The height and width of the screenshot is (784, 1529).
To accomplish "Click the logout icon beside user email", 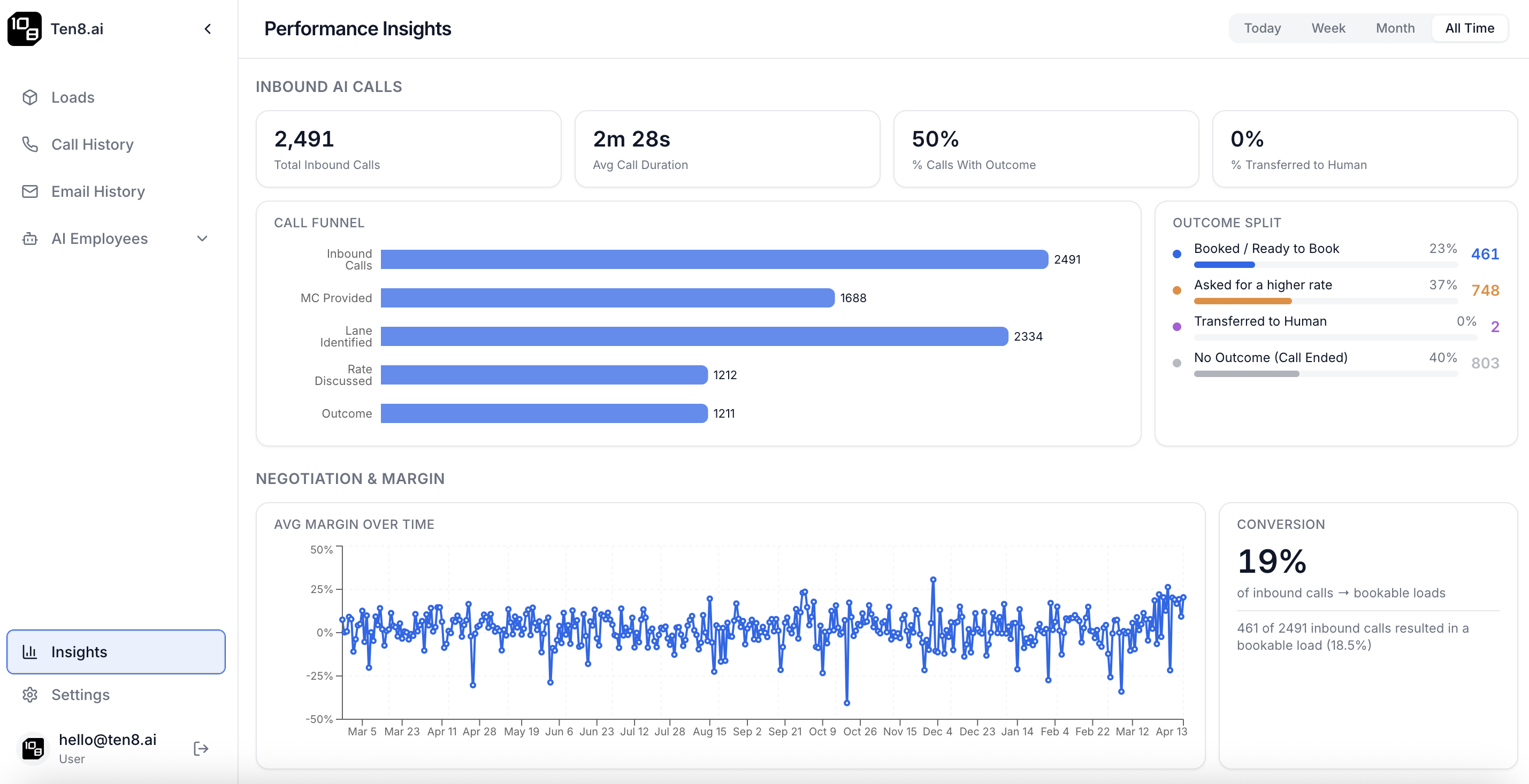I will tap(201, 748).
